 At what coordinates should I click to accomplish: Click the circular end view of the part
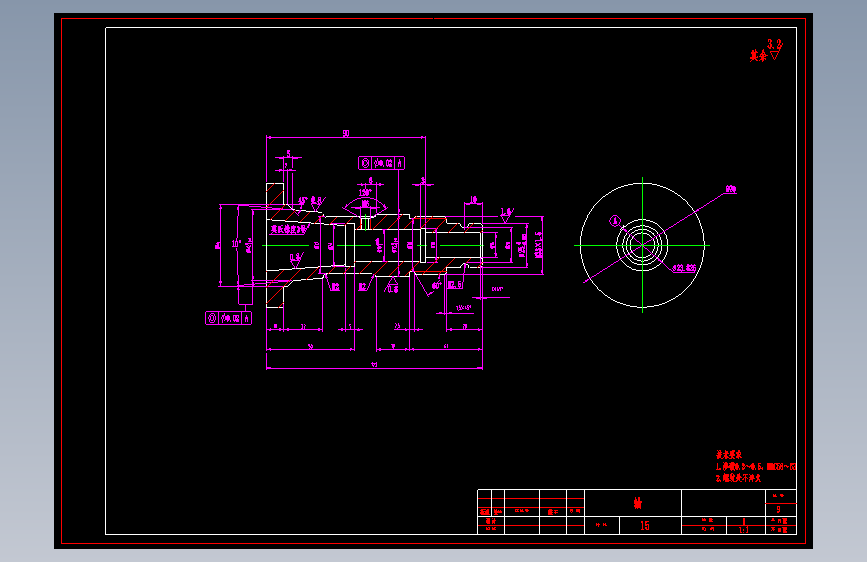642,245
